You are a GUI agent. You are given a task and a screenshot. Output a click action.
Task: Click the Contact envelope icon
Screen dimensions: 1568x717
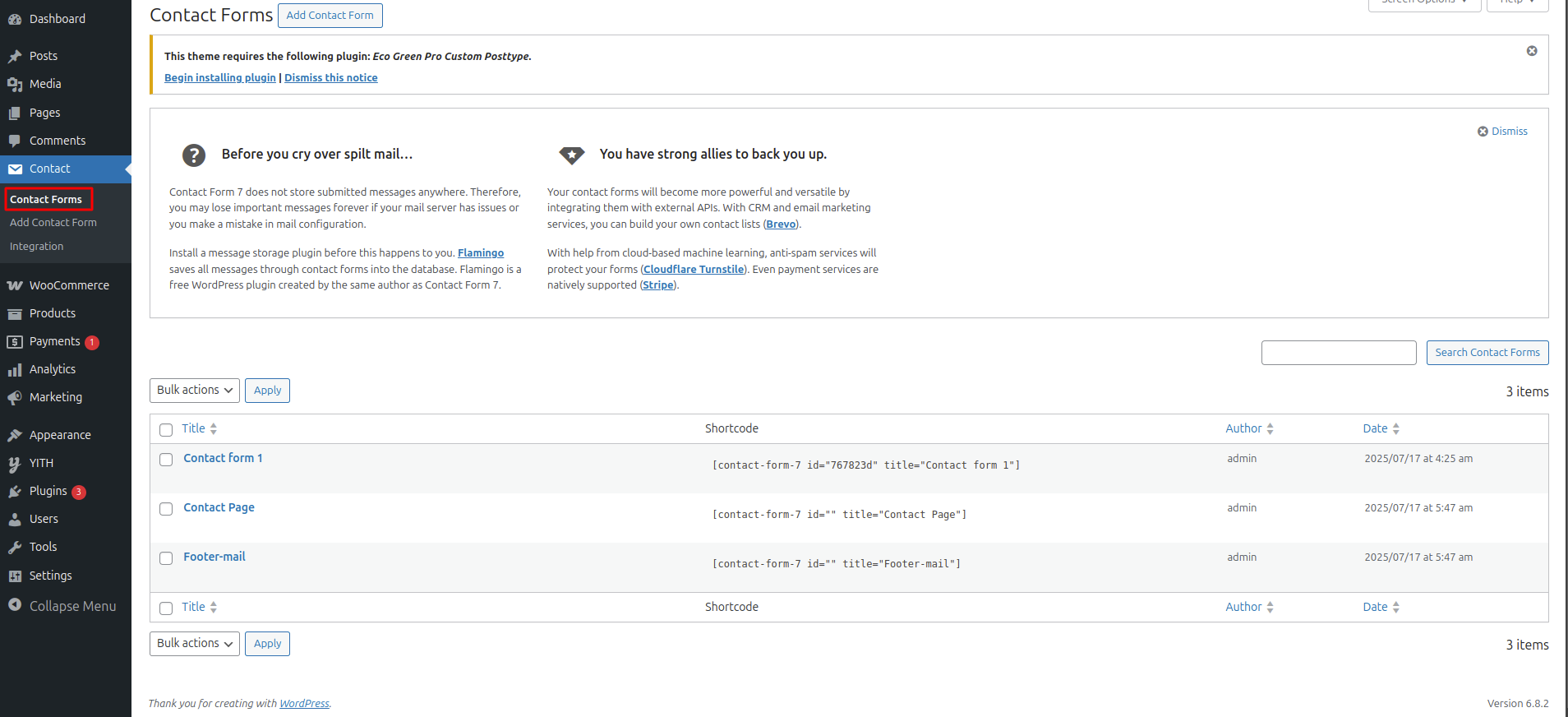coord(15,169)
